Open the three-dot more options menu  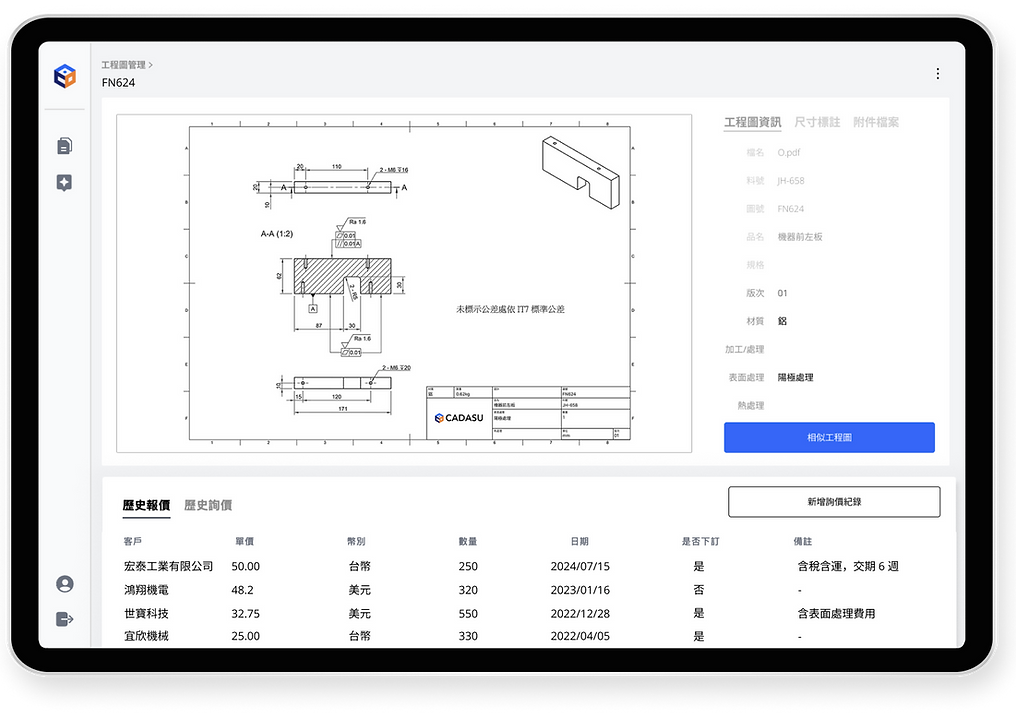(x=938, y=73)
